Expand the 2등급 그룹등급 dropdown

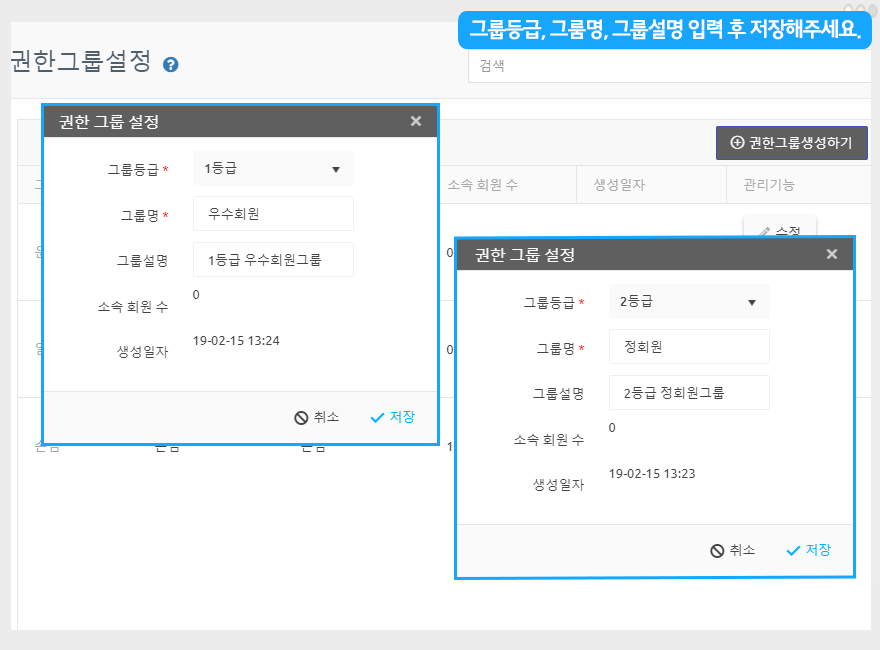tap(689, 302)
